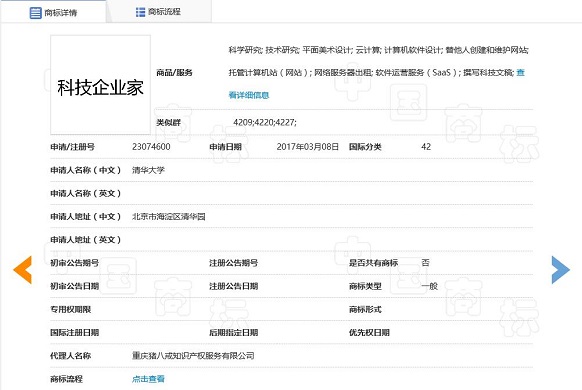Screen dimensions: 582x390
Task: Select application date 2017年03月08日
Action: (x=307, y=147)
